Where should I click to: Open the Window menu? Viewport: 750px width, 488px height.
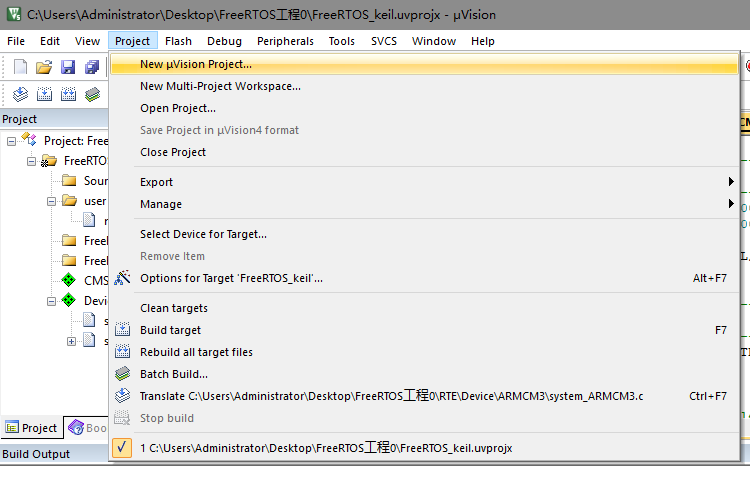coord(434,41)
